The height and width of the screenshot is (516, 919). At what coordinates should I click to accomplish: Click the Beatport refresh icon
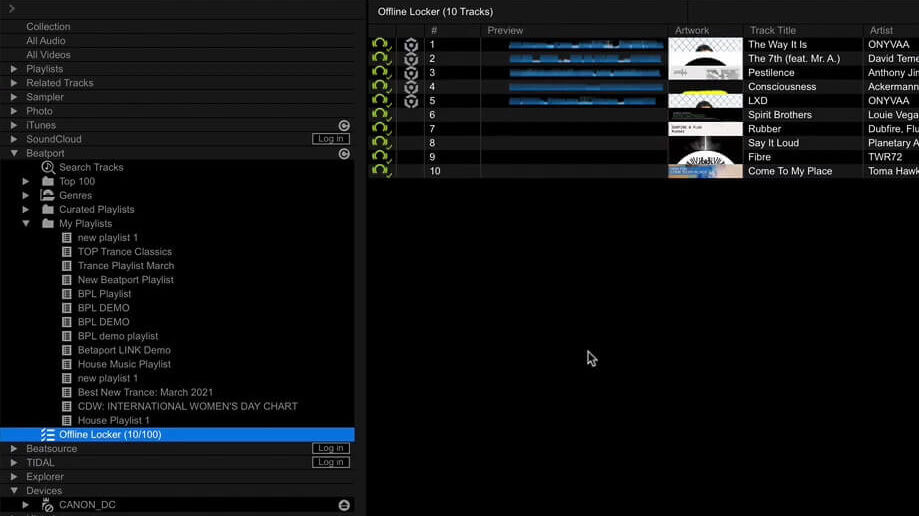pyautogui.click(x=344, y=153)
